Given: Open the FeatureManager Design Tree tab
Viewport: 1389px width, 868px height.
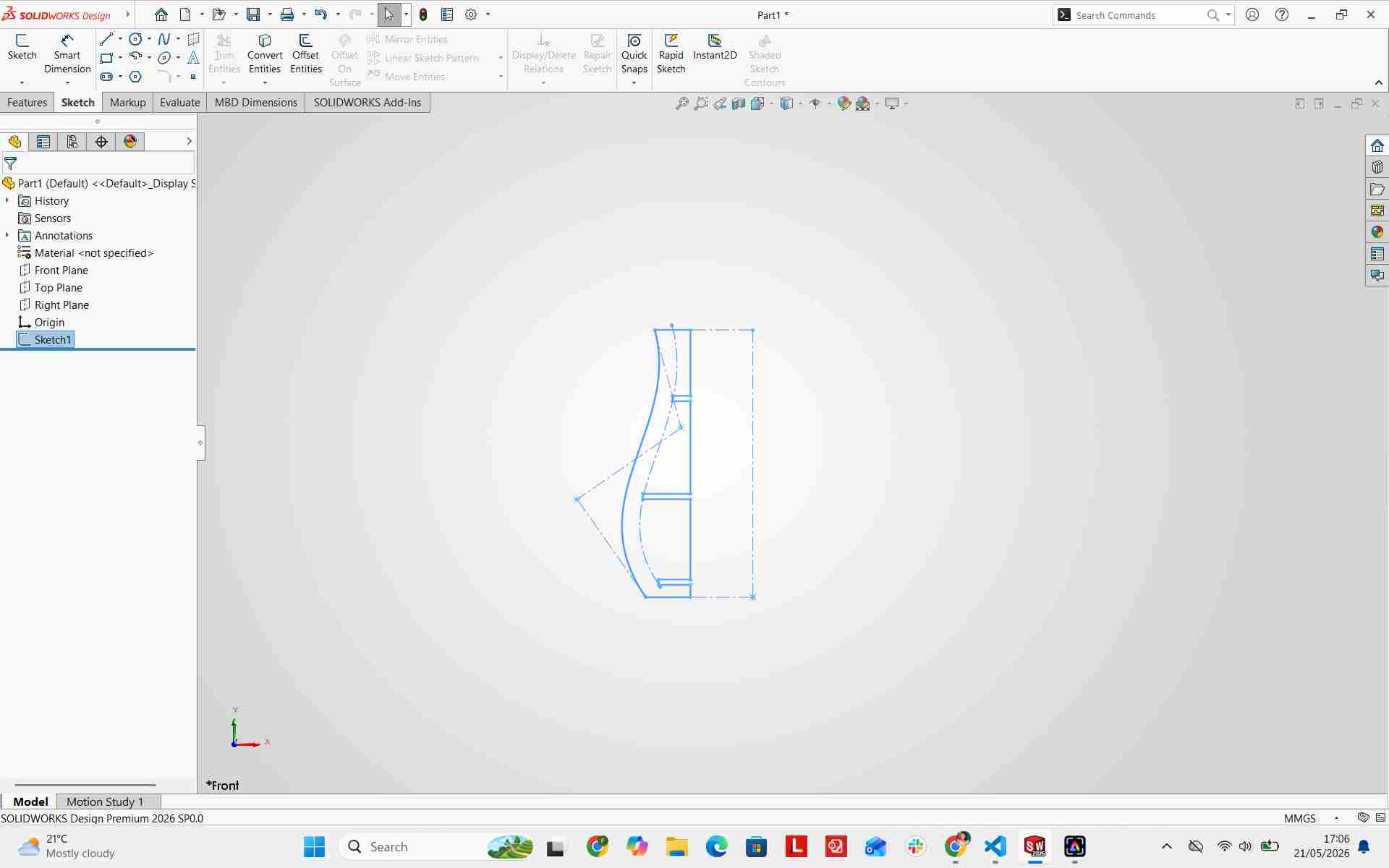Looking at the screenshot, I should 14,142.
